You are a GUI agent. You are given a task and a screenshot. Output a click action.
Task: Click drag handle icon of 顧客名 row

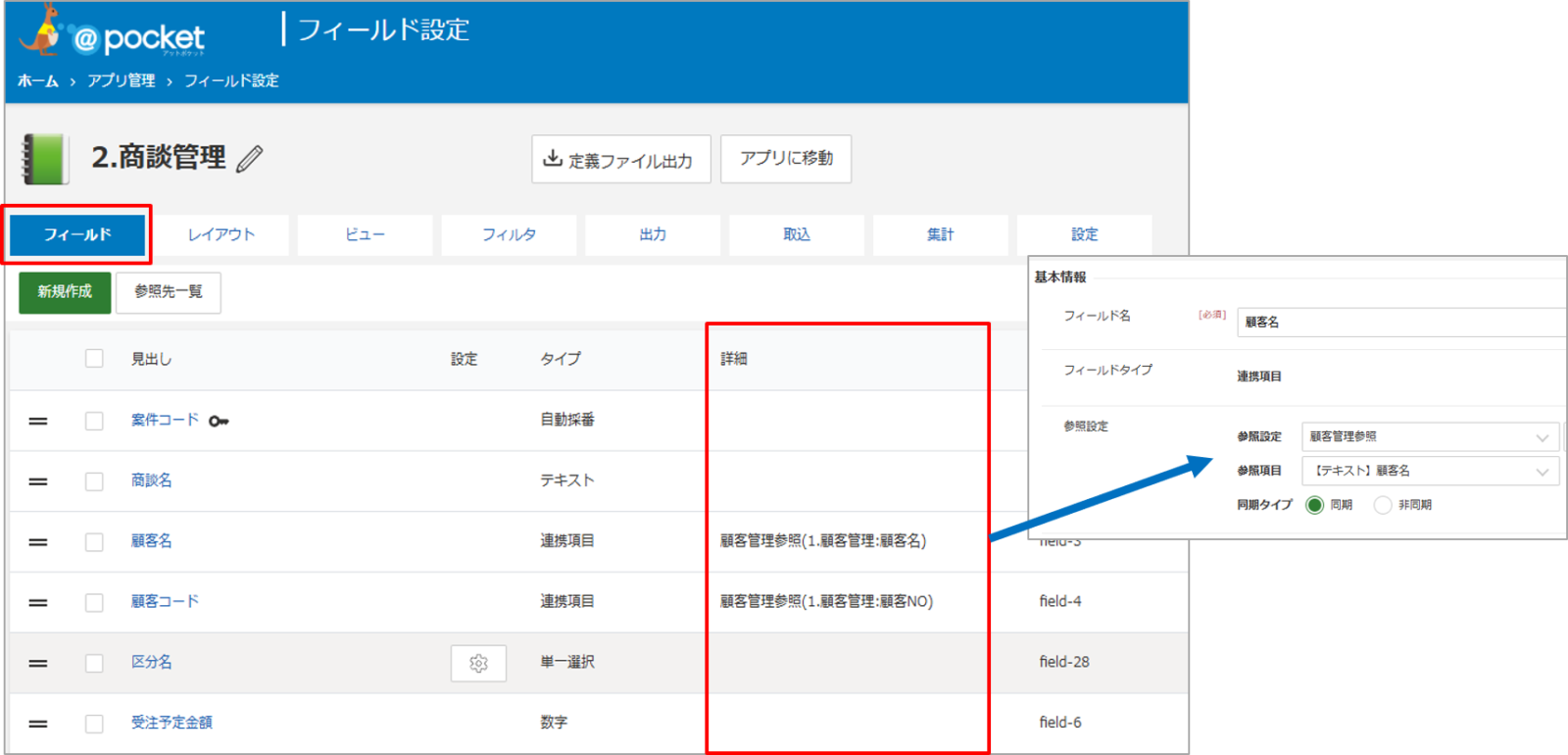point(38,542)
